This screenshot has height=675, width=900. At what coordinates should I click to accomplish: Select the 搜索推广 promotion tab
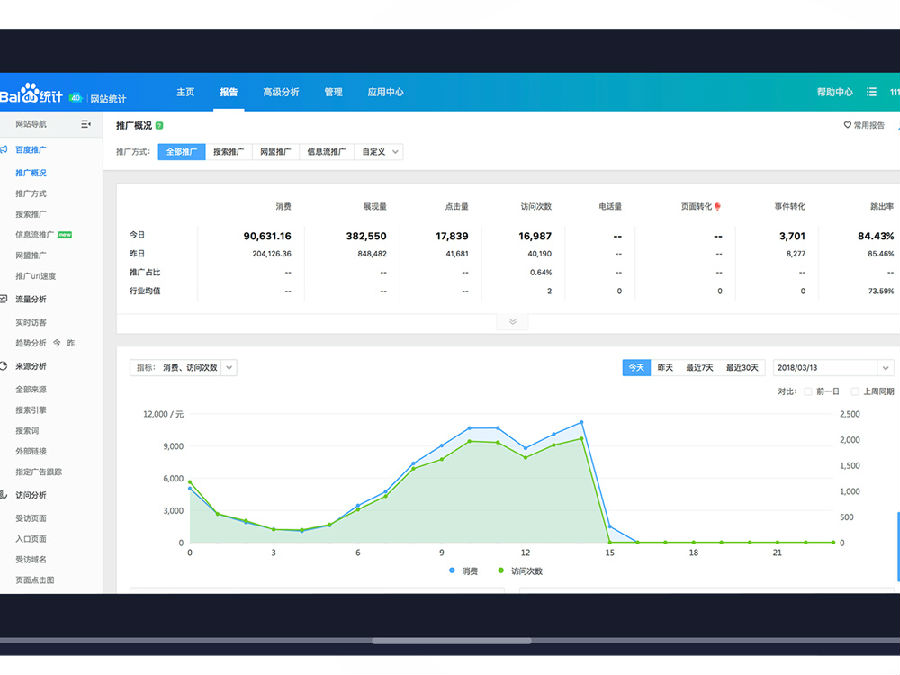tap(228, 152)
